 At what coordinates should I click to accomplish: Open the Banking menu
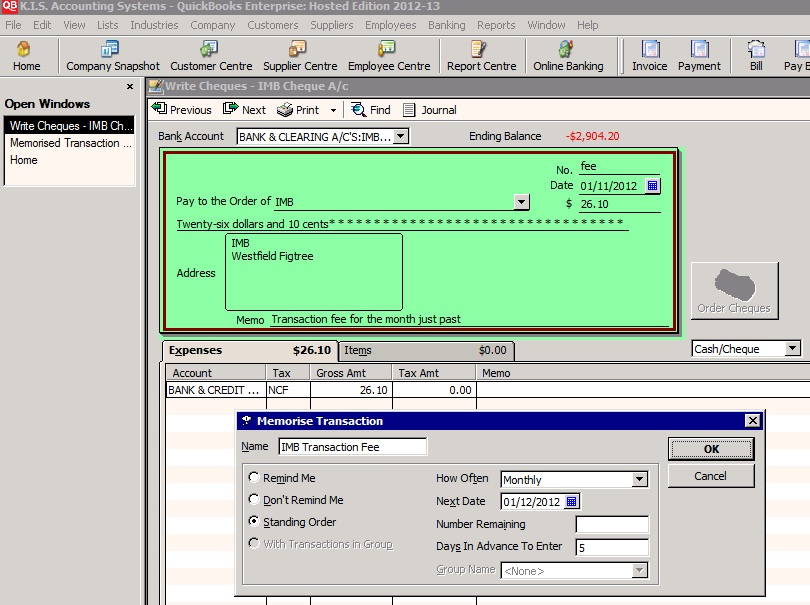pyautogui.click(x=446, y=25)
